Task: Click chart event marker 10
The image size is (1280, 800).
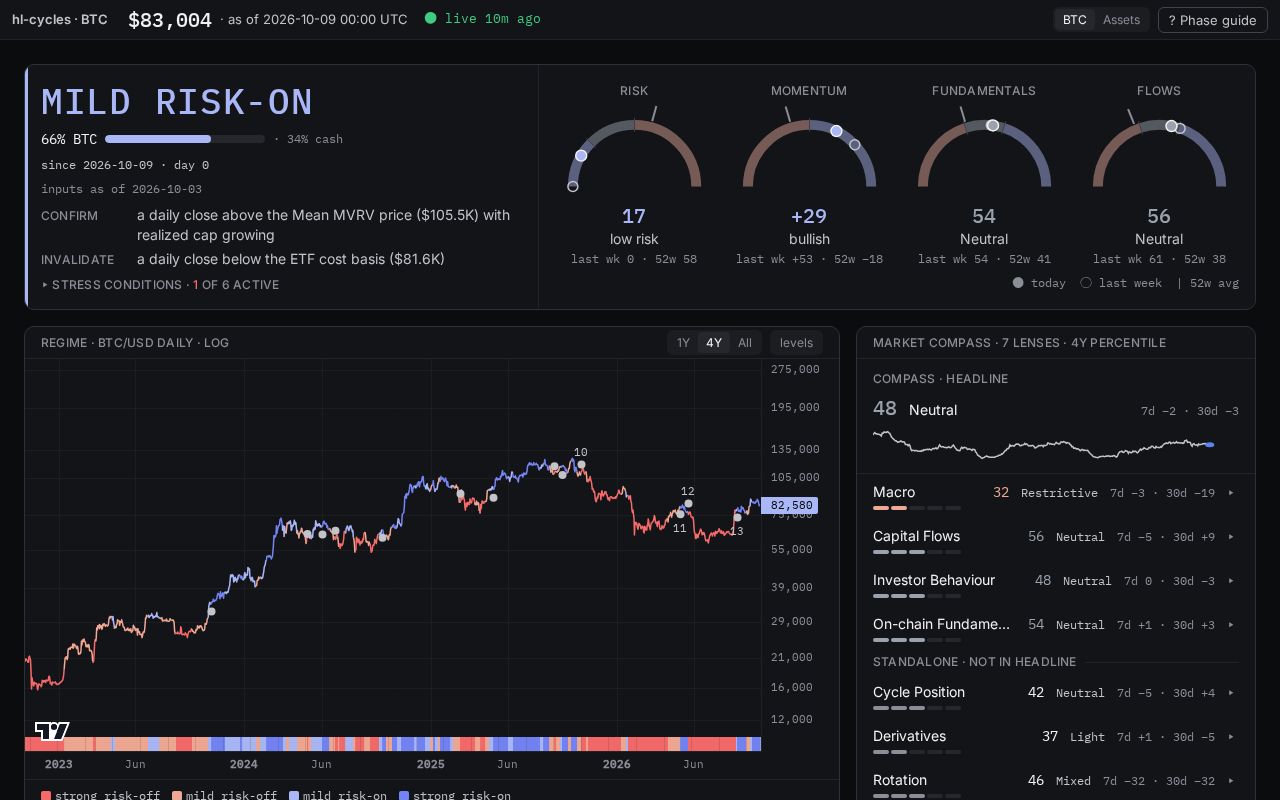Action: [x=581, y=465]
